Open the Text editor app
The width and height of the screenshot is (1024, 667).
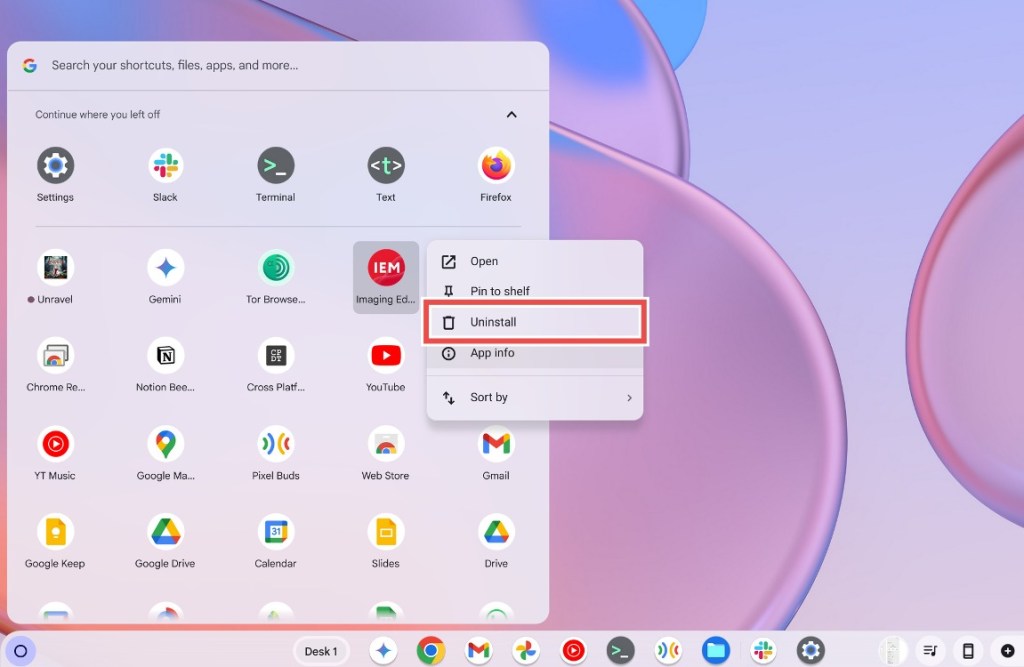pos(386,174)
